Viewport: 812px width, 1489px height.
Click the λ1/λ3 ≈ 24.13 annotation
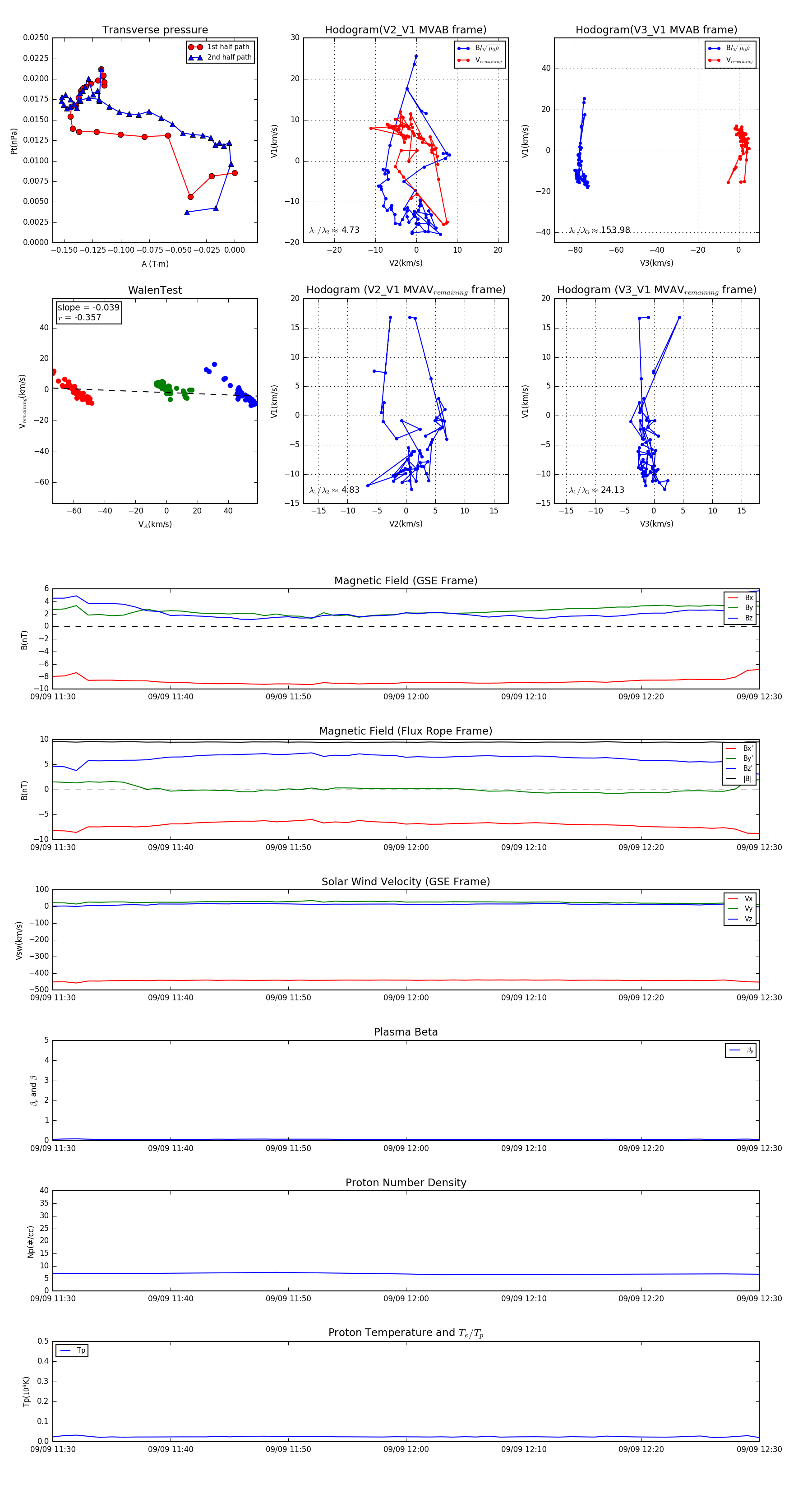pos(596,490)
